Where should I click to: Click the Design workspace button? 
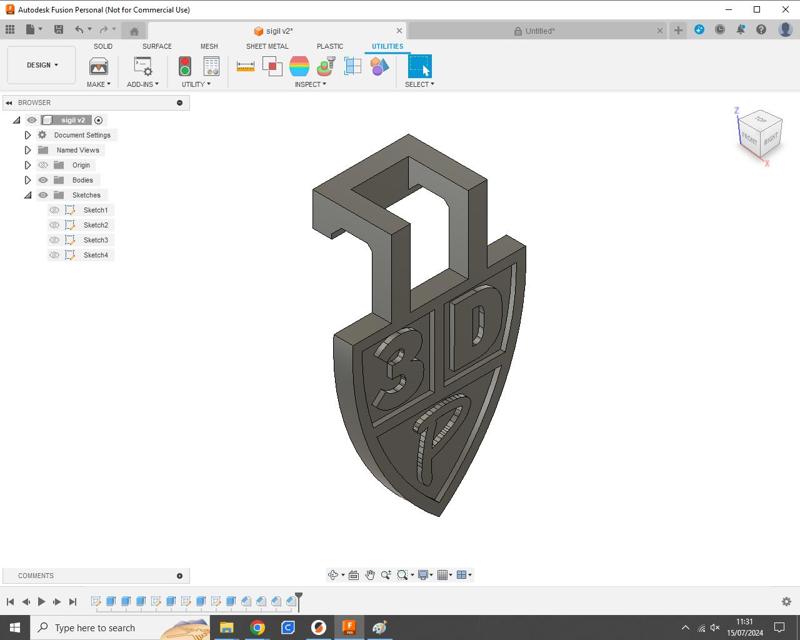[40, 65]
